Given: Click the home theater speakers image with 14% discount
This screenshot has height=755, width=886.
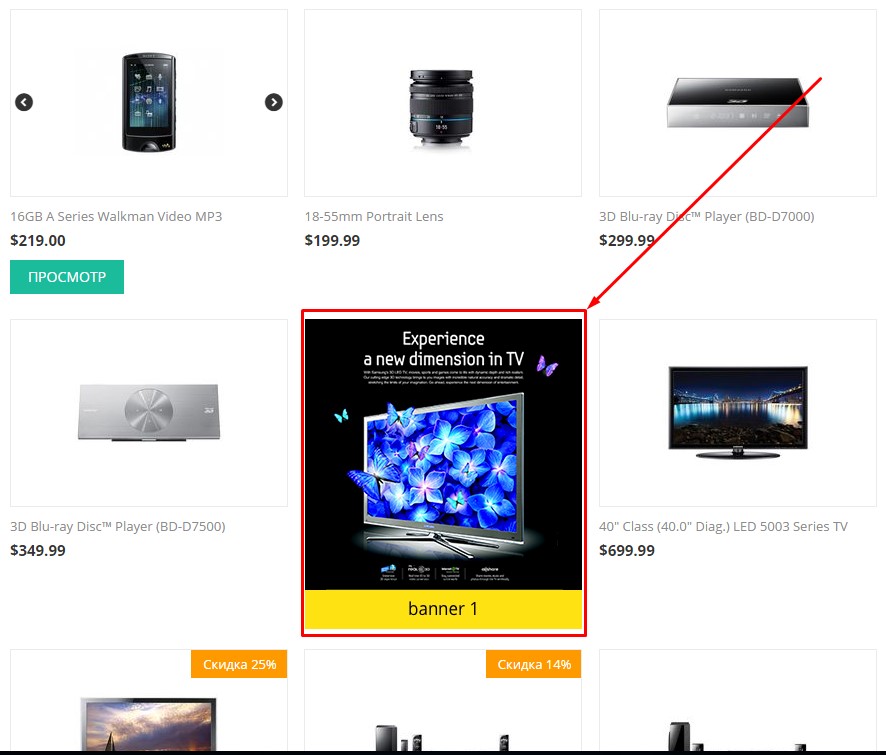Looking at the screenshot, I should 443,736.
